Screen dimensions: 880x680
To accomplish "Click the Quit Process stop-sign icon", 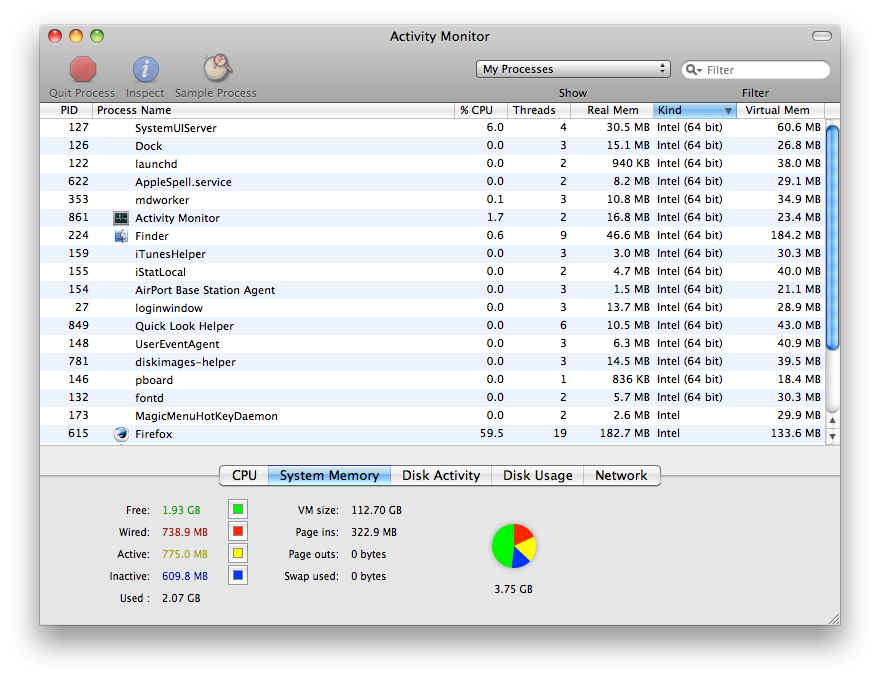I will pos(82,70).
